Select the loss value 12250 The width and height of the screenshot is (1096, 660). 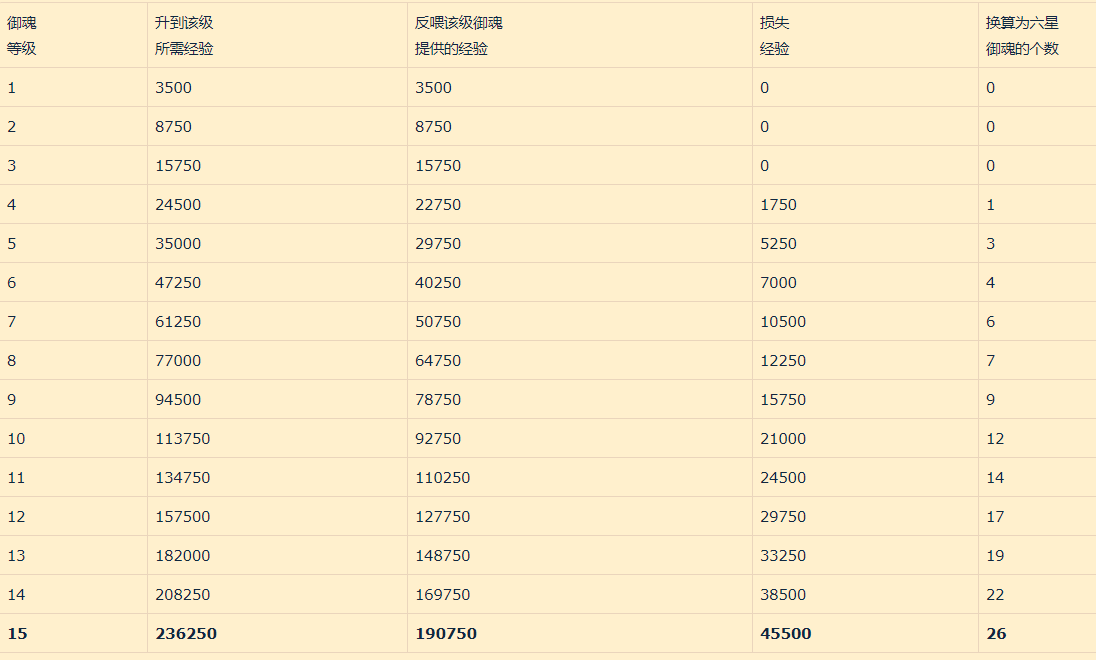pos(783,361)
